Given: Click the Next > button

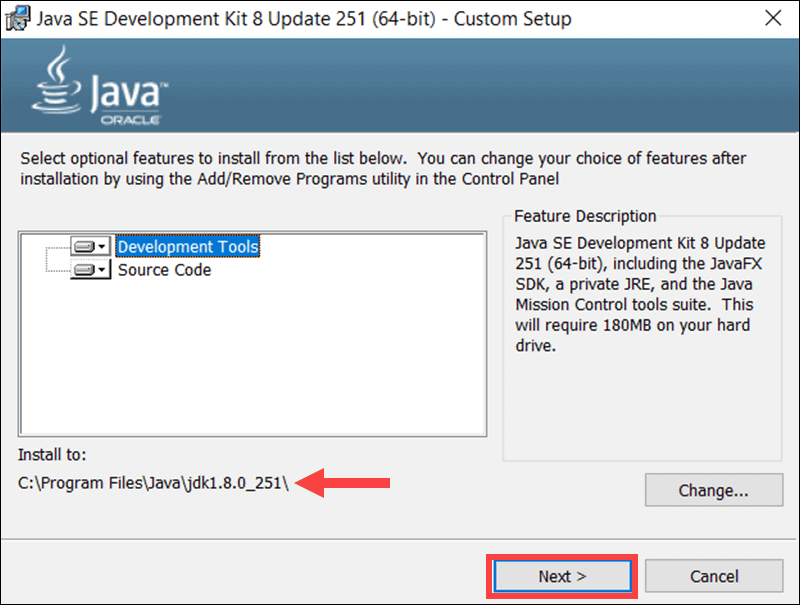Looking at the screenshot, I should coord(562,576).
